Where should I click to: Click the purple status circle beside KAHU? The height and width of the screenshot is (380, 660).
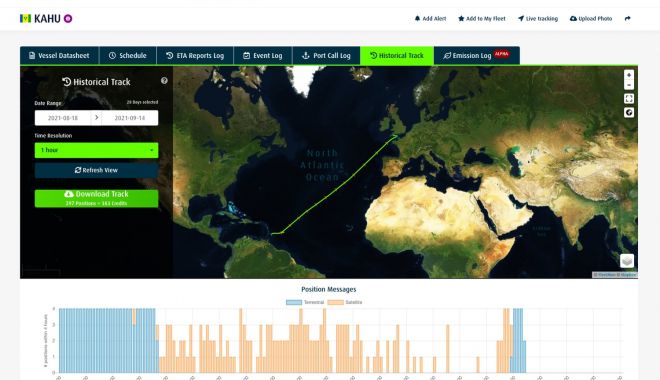pos(68,19)
